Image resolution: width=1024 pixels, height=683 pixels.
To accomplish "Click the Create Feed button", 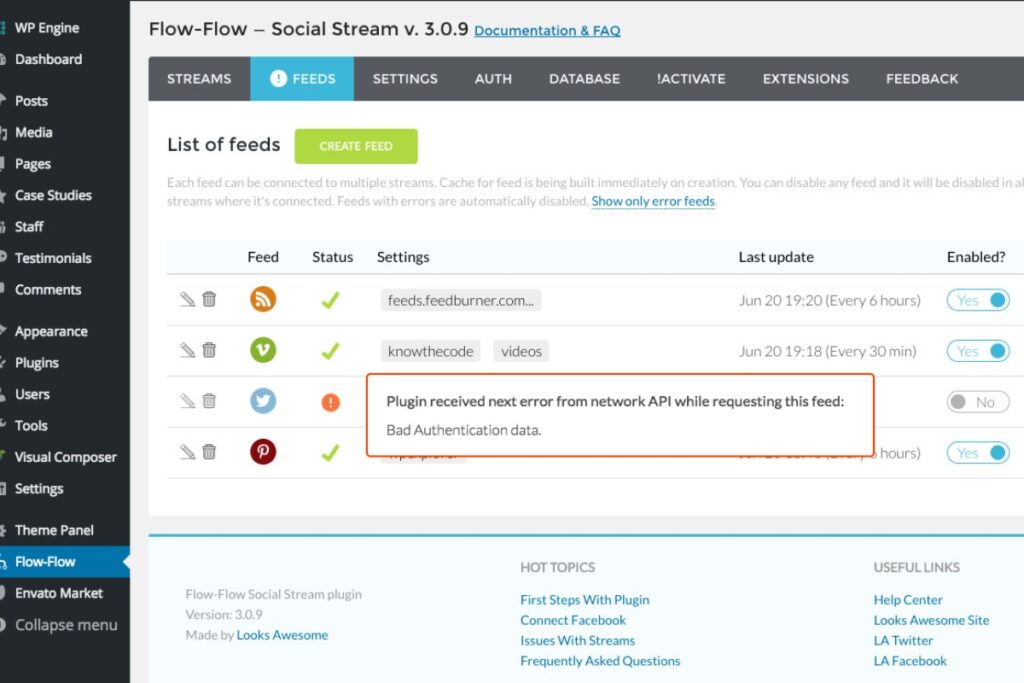I will 356,146.
